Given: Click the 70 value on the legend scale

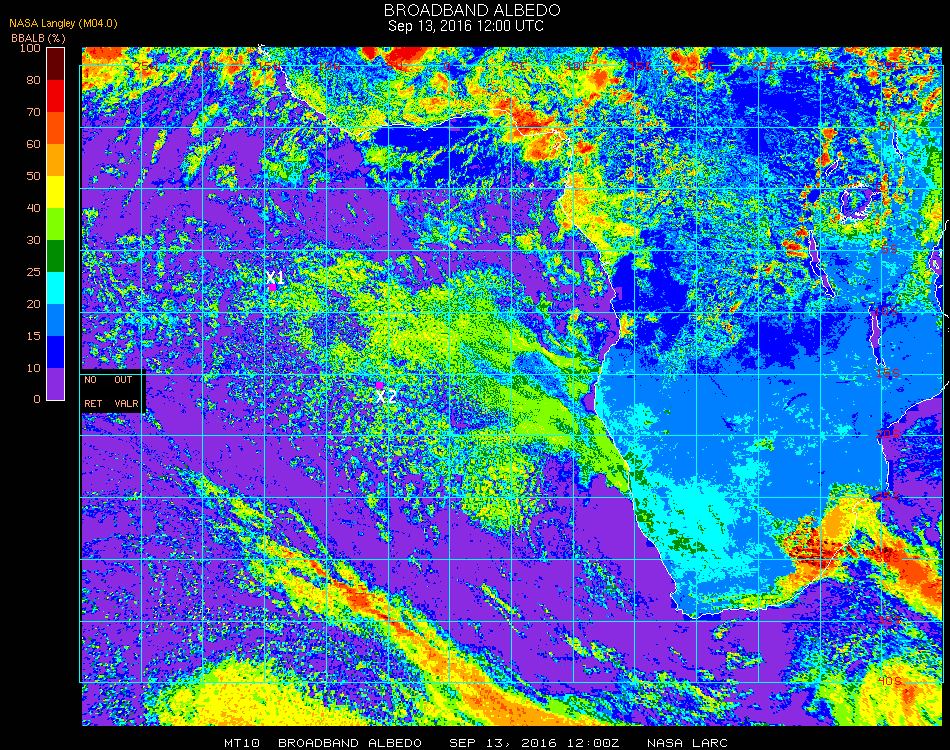Looking at the screenshot, I should click(33, 112).
